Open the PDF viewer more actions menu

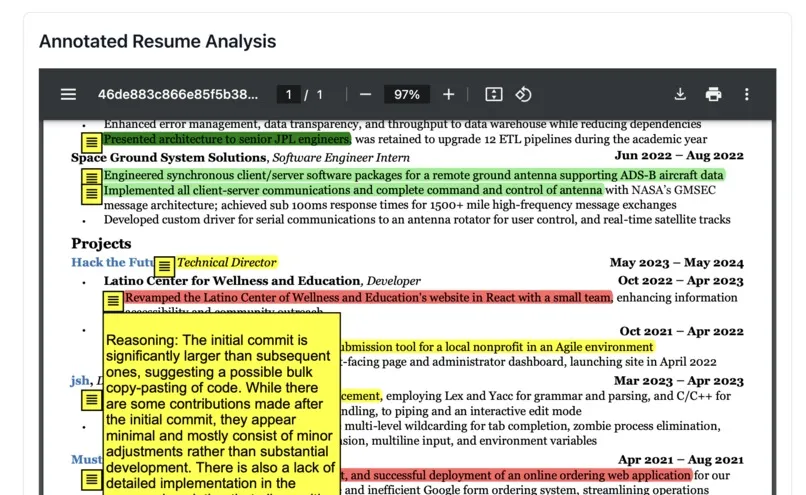746,95
